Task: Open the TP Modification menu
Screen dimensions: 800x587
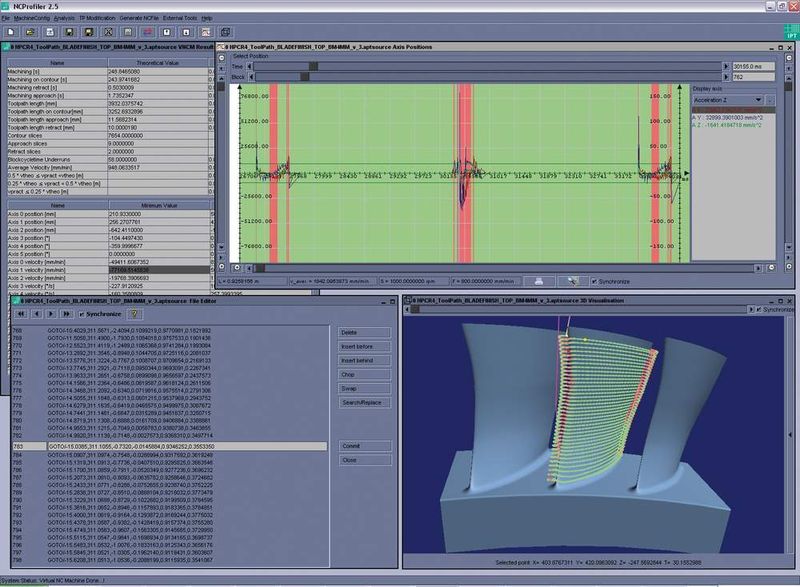Action: point(97,18)
